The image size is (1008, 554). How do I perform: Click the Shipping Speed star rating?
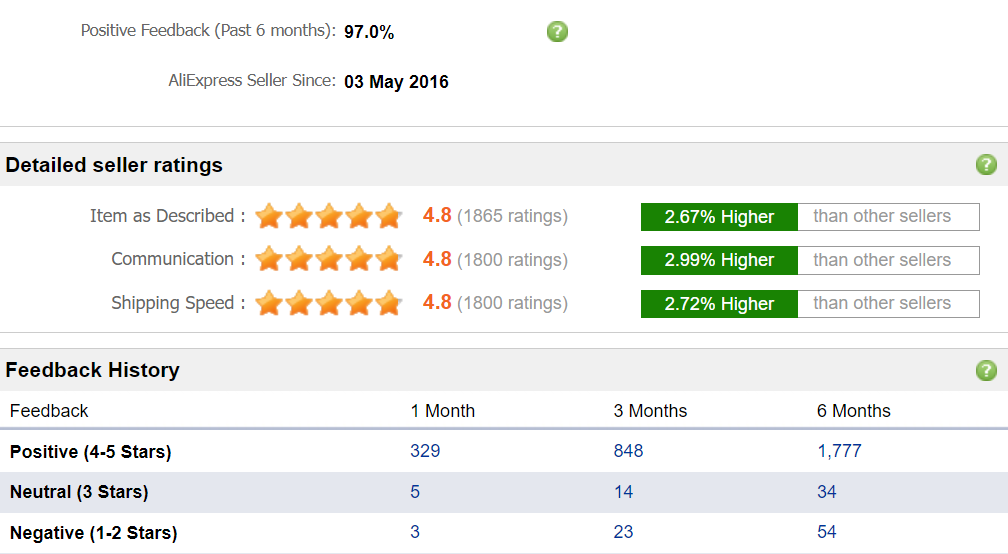click(x=328, y=303)
